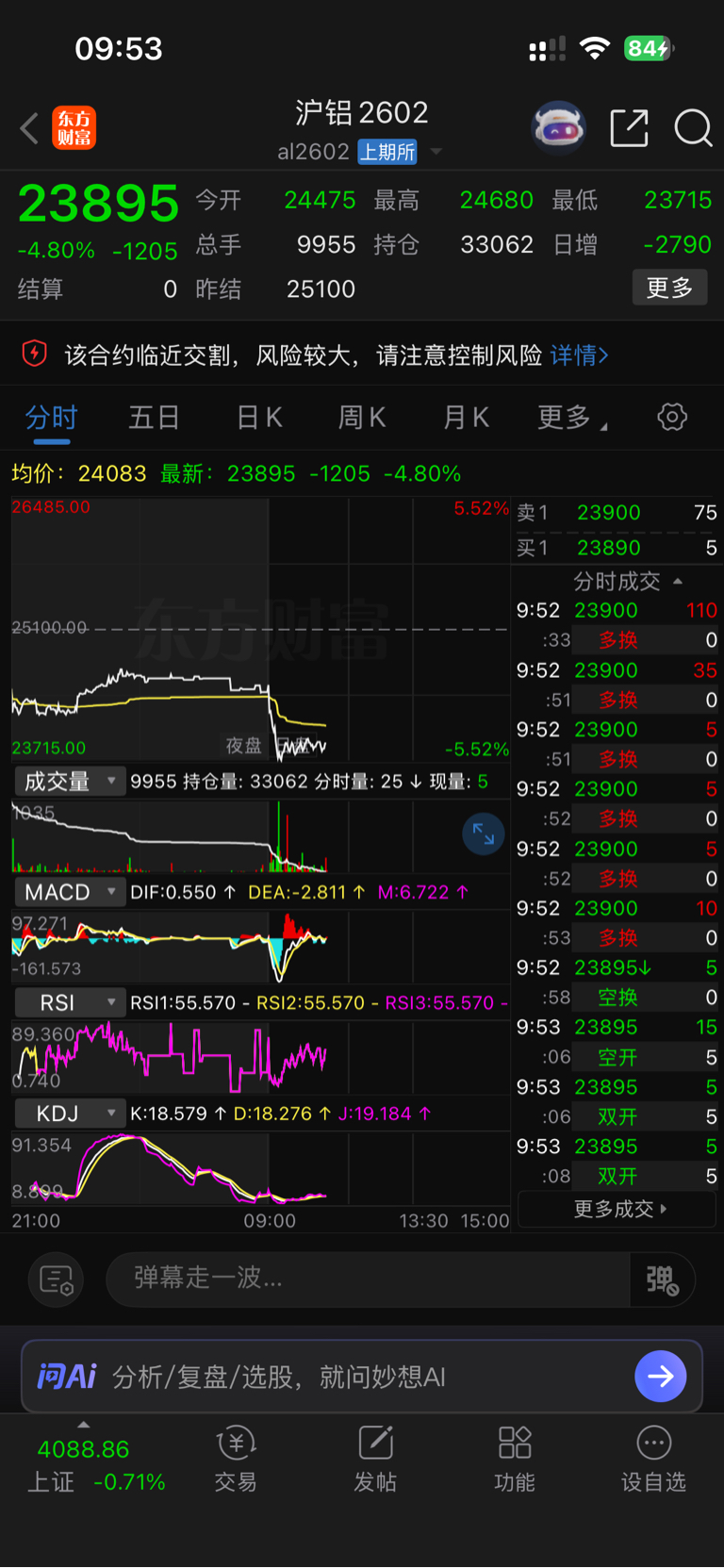Switch to the 日K tab
Image resolution: width=724 pixels, height=1568 pixels.
(x=259, y=417)
